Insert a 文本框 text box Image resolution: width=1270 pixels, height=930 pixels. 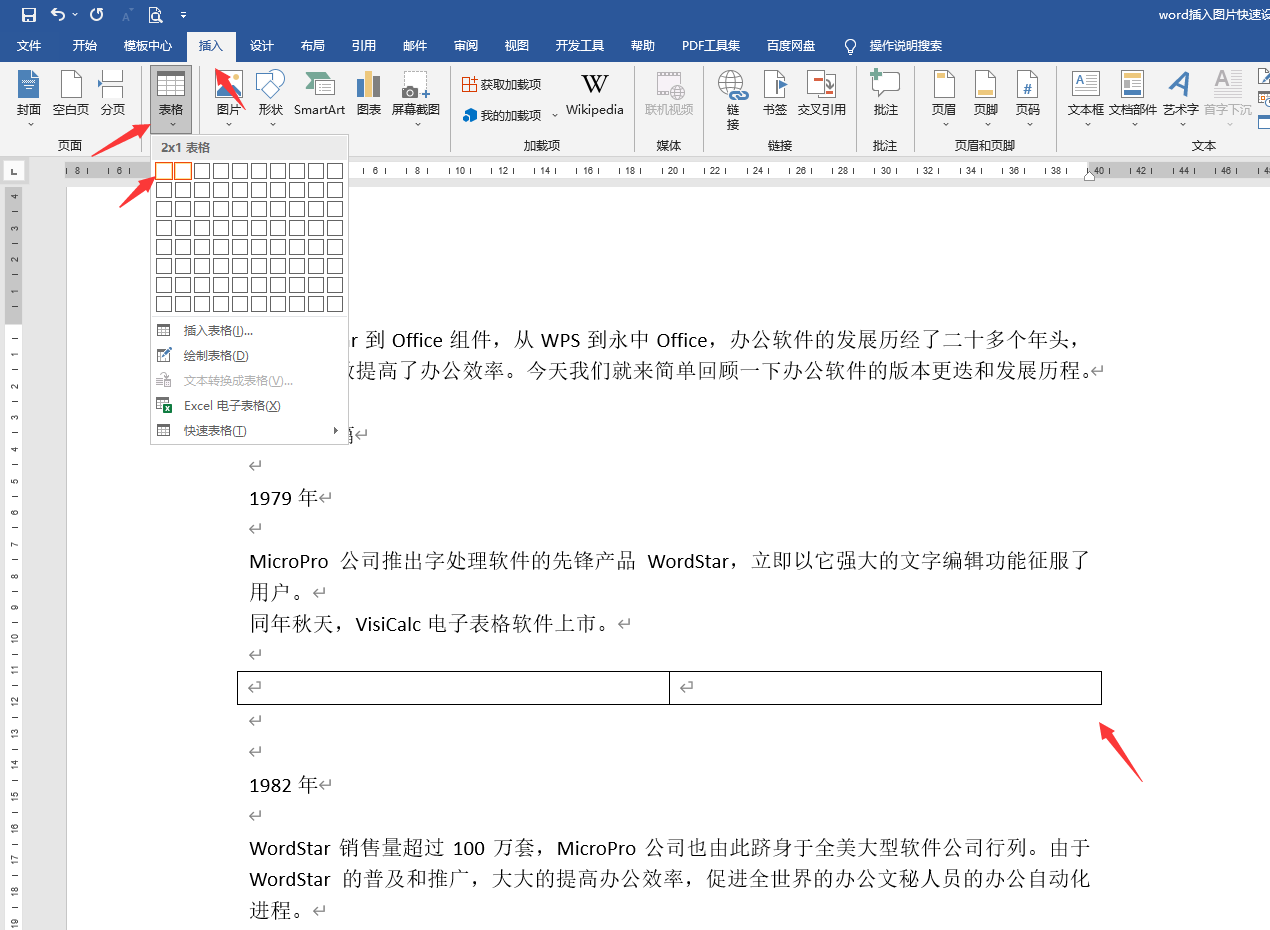click(1085, 93)
